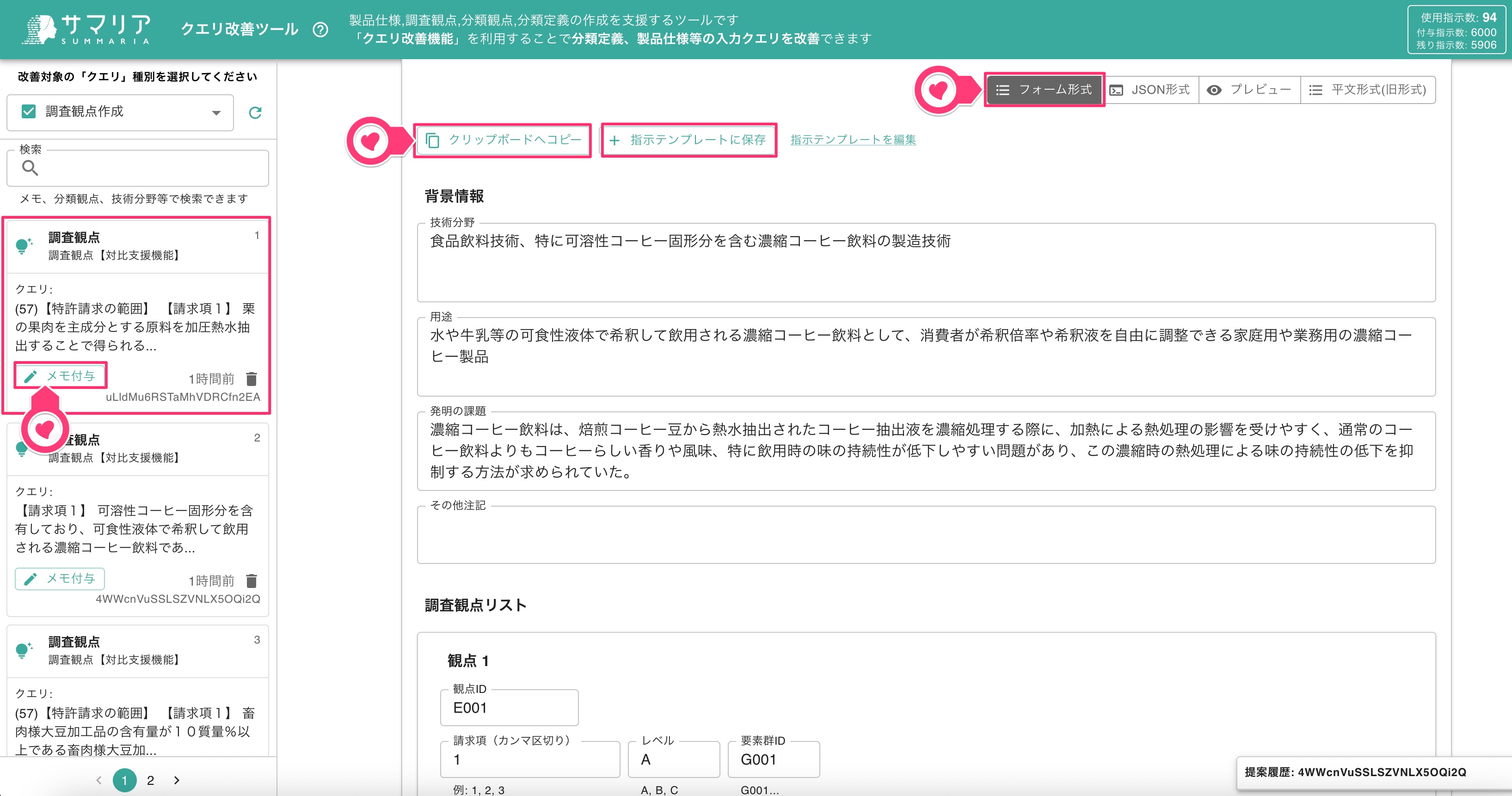Click メモ付与 on first card
Image resolution: width=1512 pixels, height=796 pixels.
point(61,376)
